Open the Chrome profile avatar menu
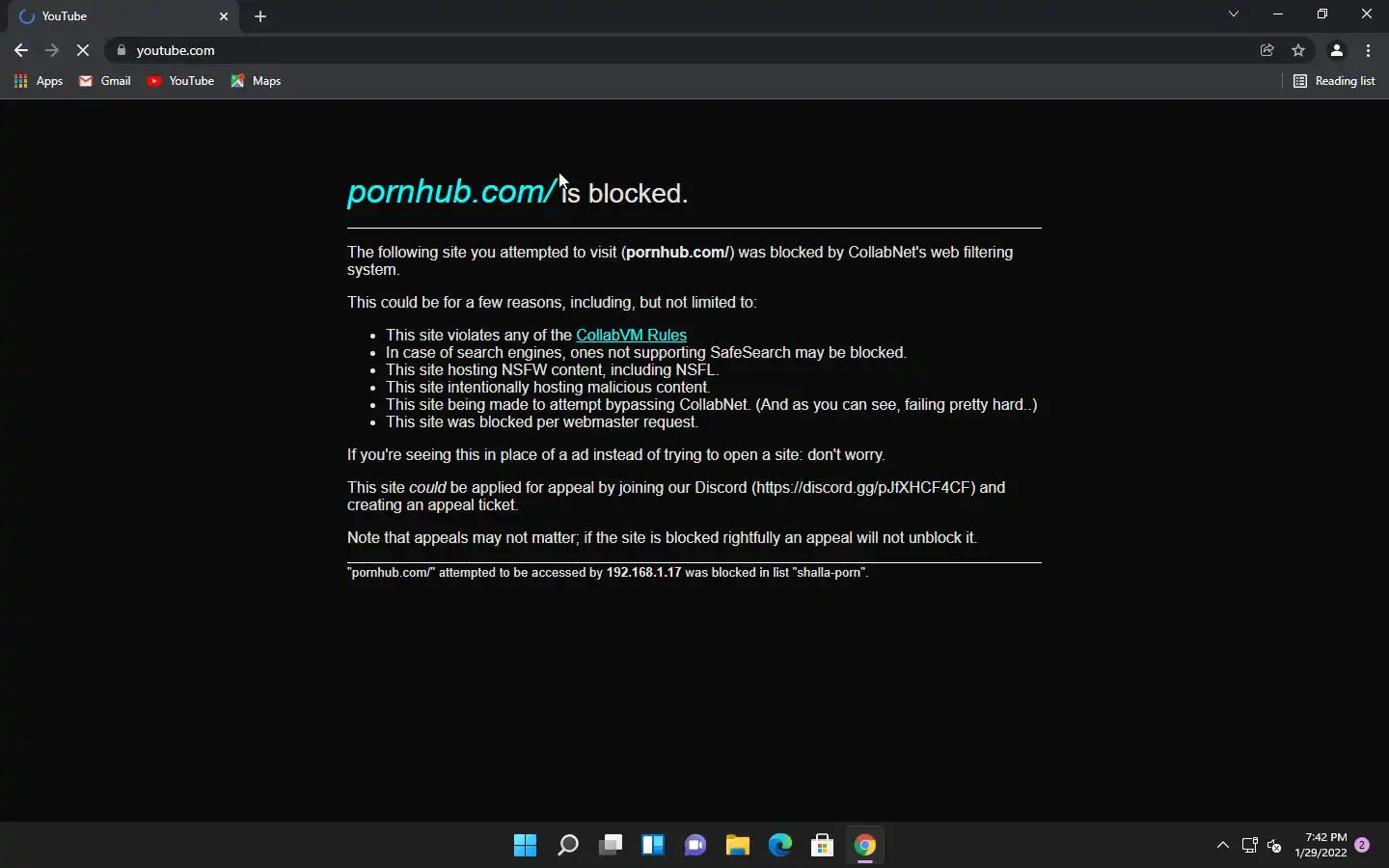The height and width of the screenshot is (868, 1389). click(x=1337, y=50)
